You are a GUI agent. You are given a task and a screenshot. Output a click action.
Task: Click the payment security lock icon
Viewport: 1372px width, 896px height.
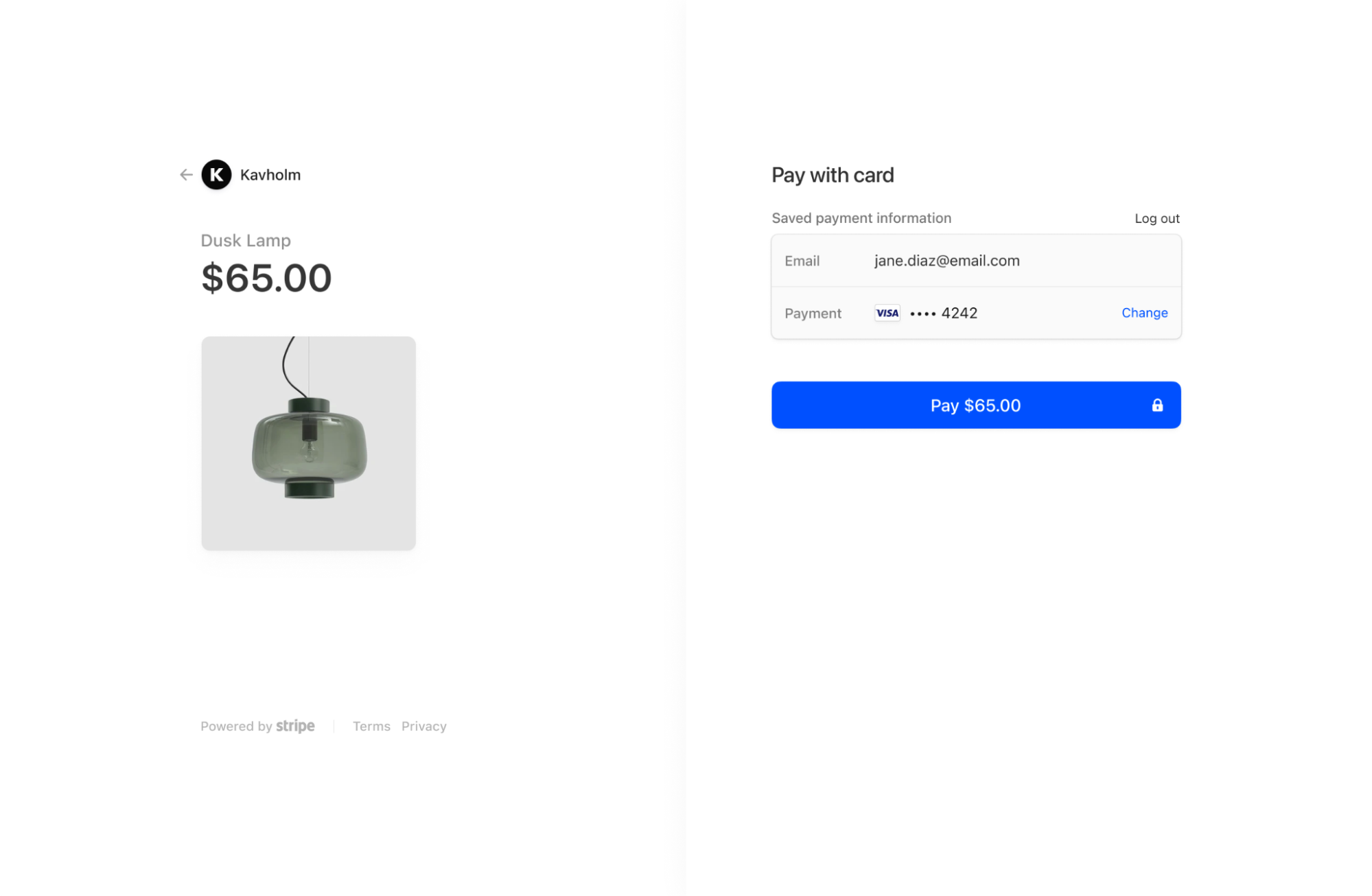(x=1158, y=405)
